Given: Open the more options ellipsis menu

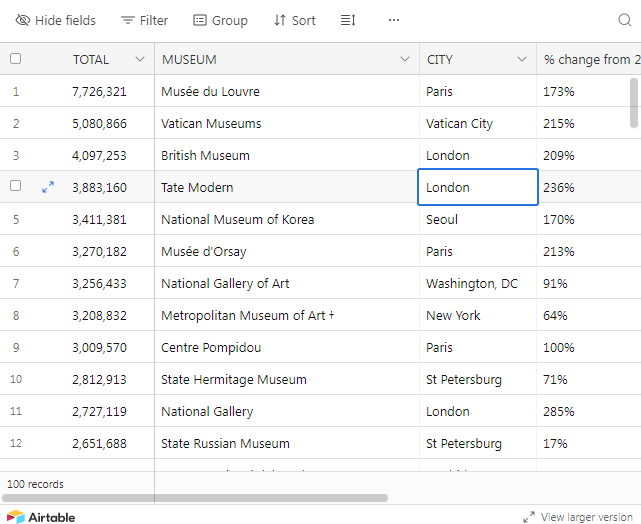Looking at the screenshot, I should pyautogui.click(x=394, y=20).
